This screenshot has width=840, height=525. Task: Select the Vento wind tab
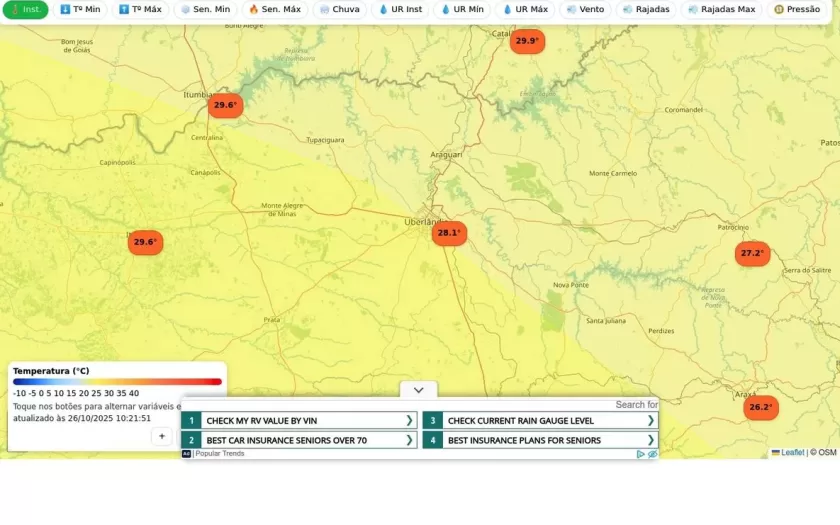(585, 9)
